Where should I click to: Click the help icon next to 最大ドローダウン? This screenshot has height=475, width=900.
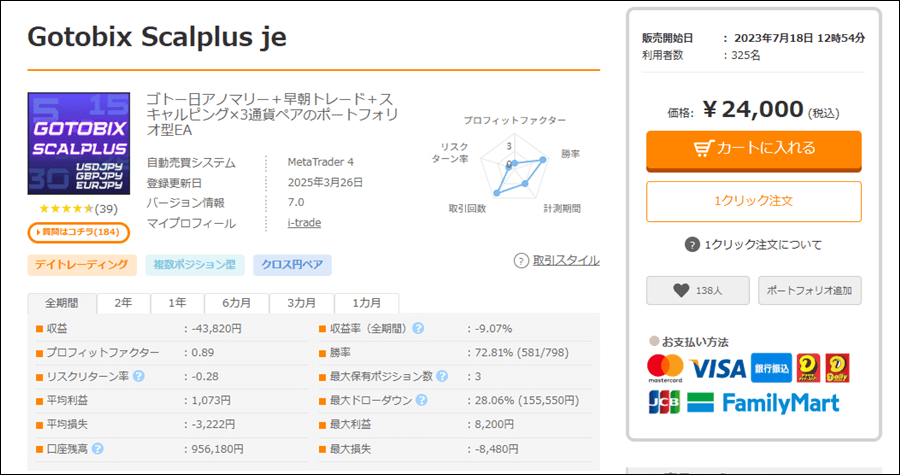(421, 400)
